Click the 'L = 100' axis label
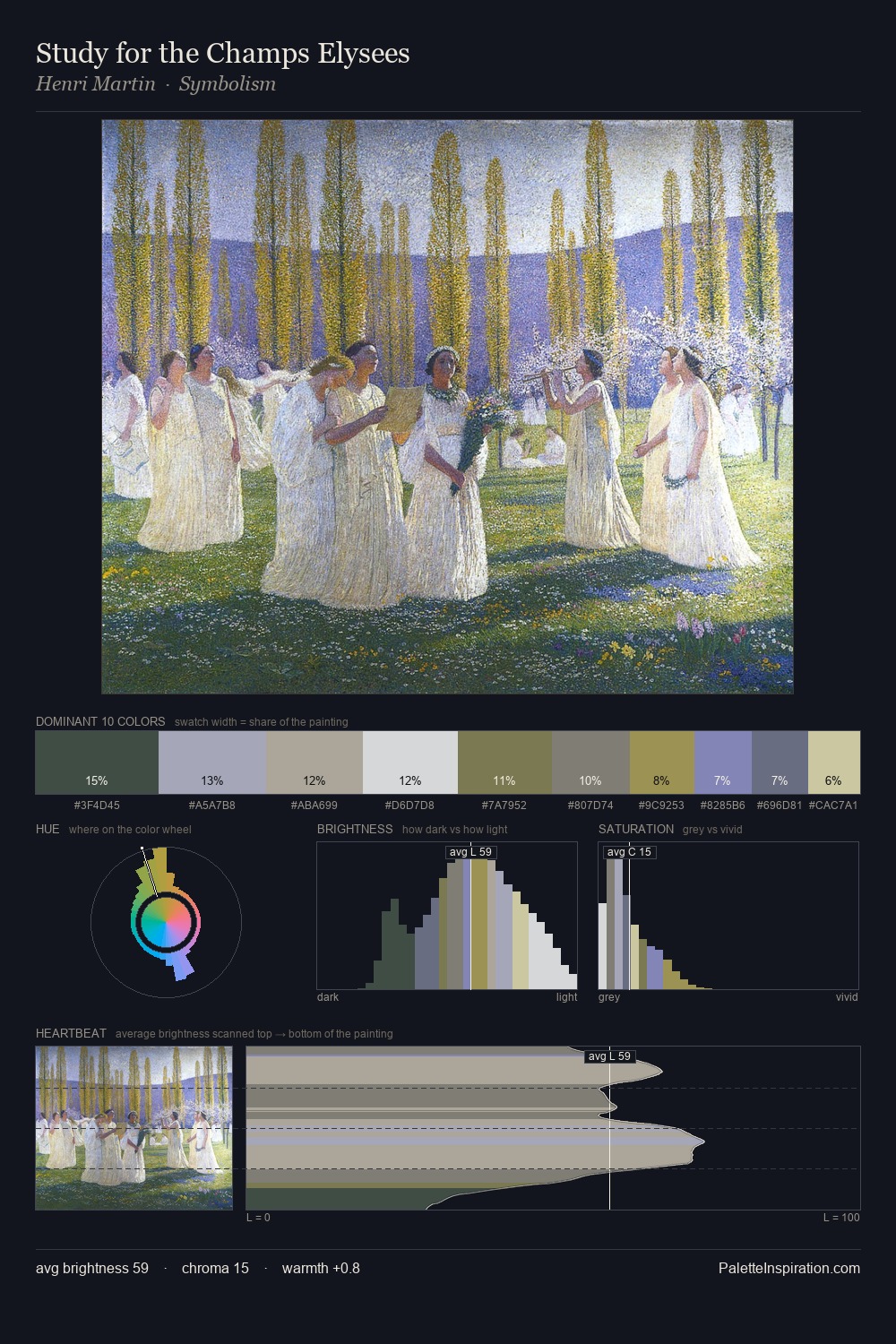 point(841,1218)
